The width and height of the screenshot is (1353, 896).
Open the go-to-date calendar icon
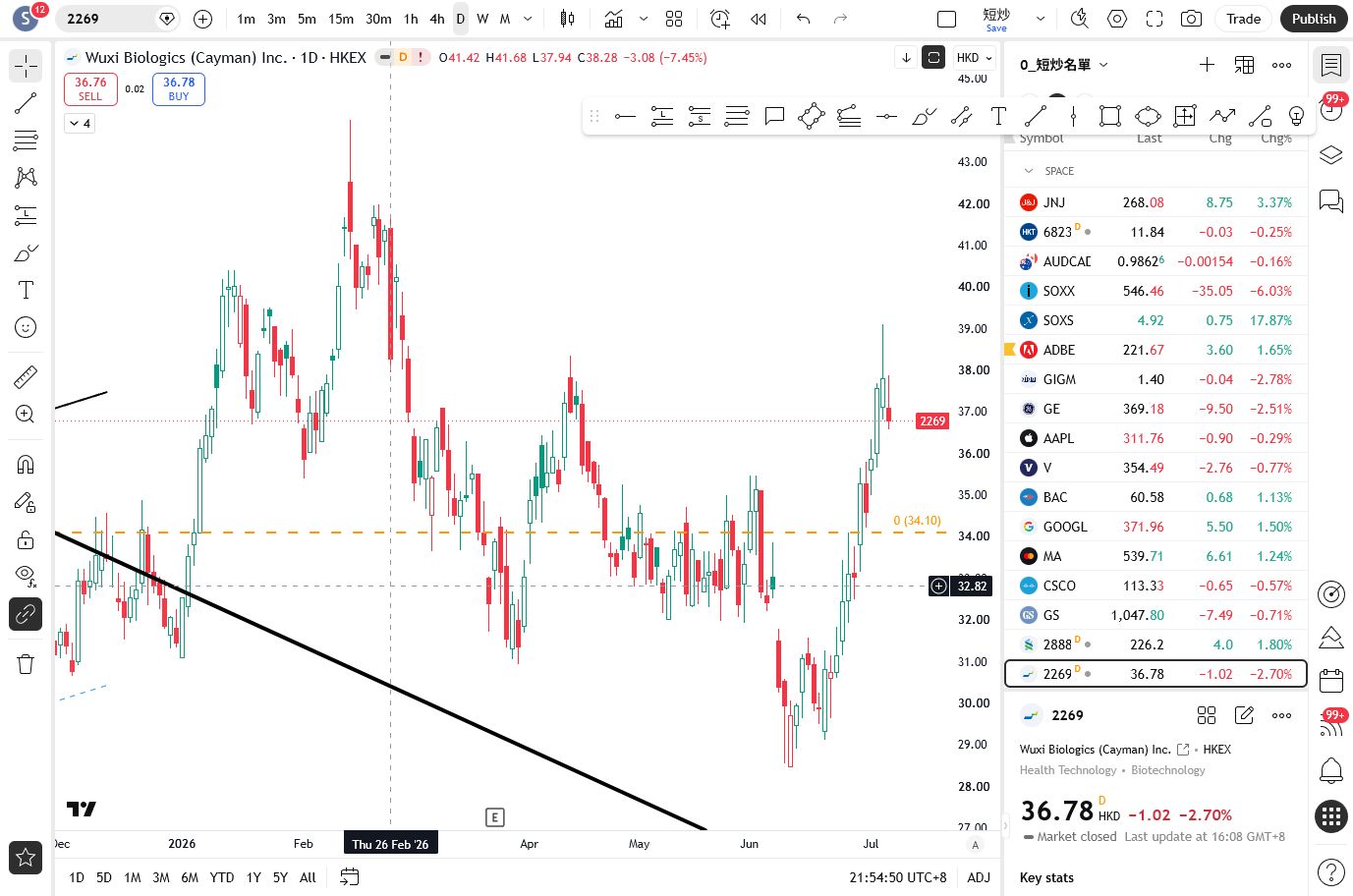[x=349, y=877]
